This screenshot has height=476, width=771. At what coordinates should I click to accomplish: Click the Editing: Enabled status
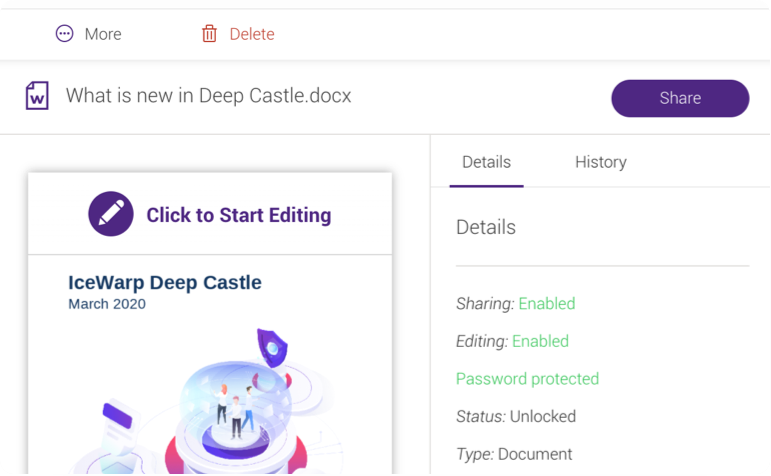tap(512, 341)
